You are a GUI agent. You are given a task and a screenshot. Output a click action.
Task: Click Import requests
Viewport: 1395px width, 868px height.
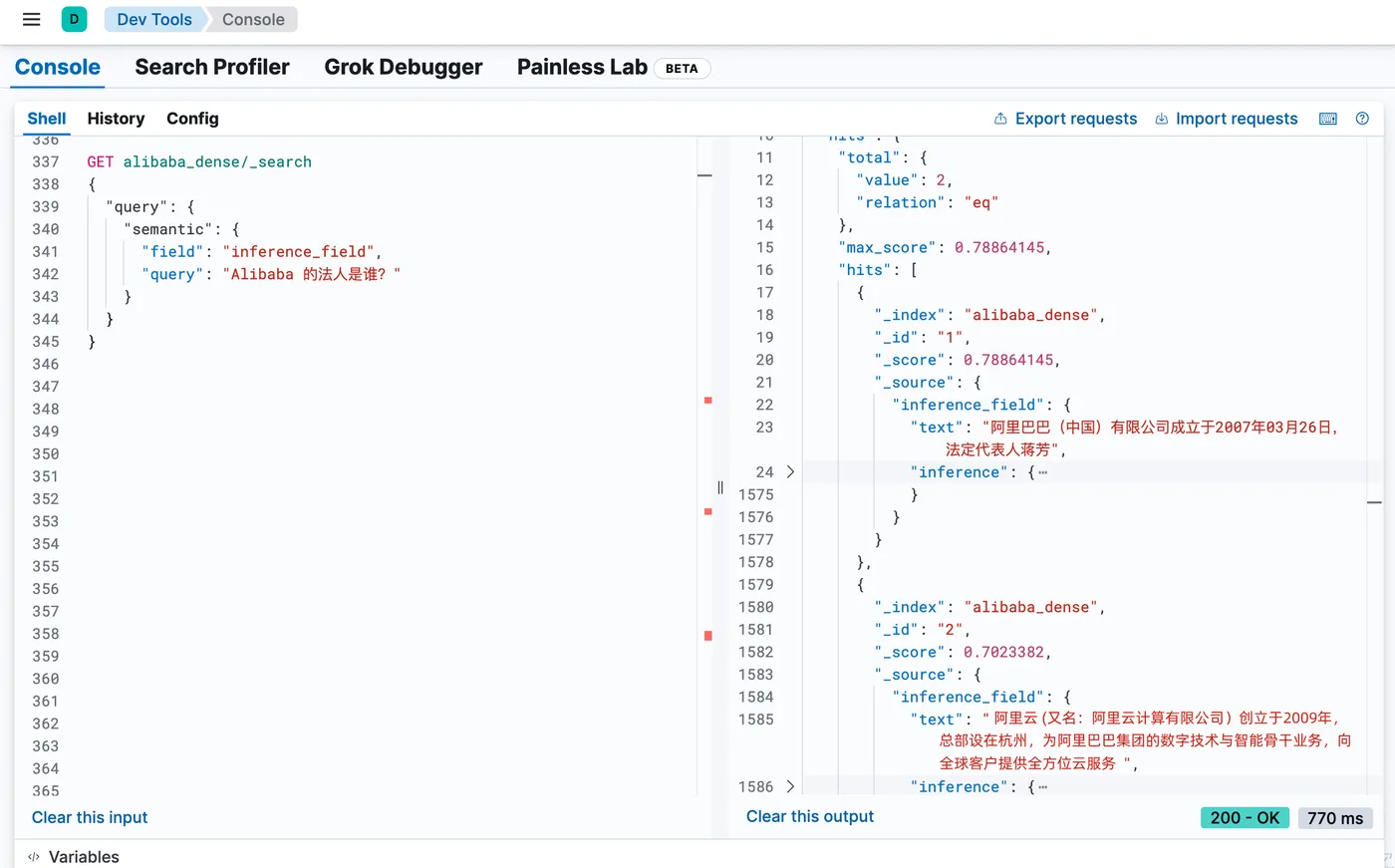(x=1237, y=119)
